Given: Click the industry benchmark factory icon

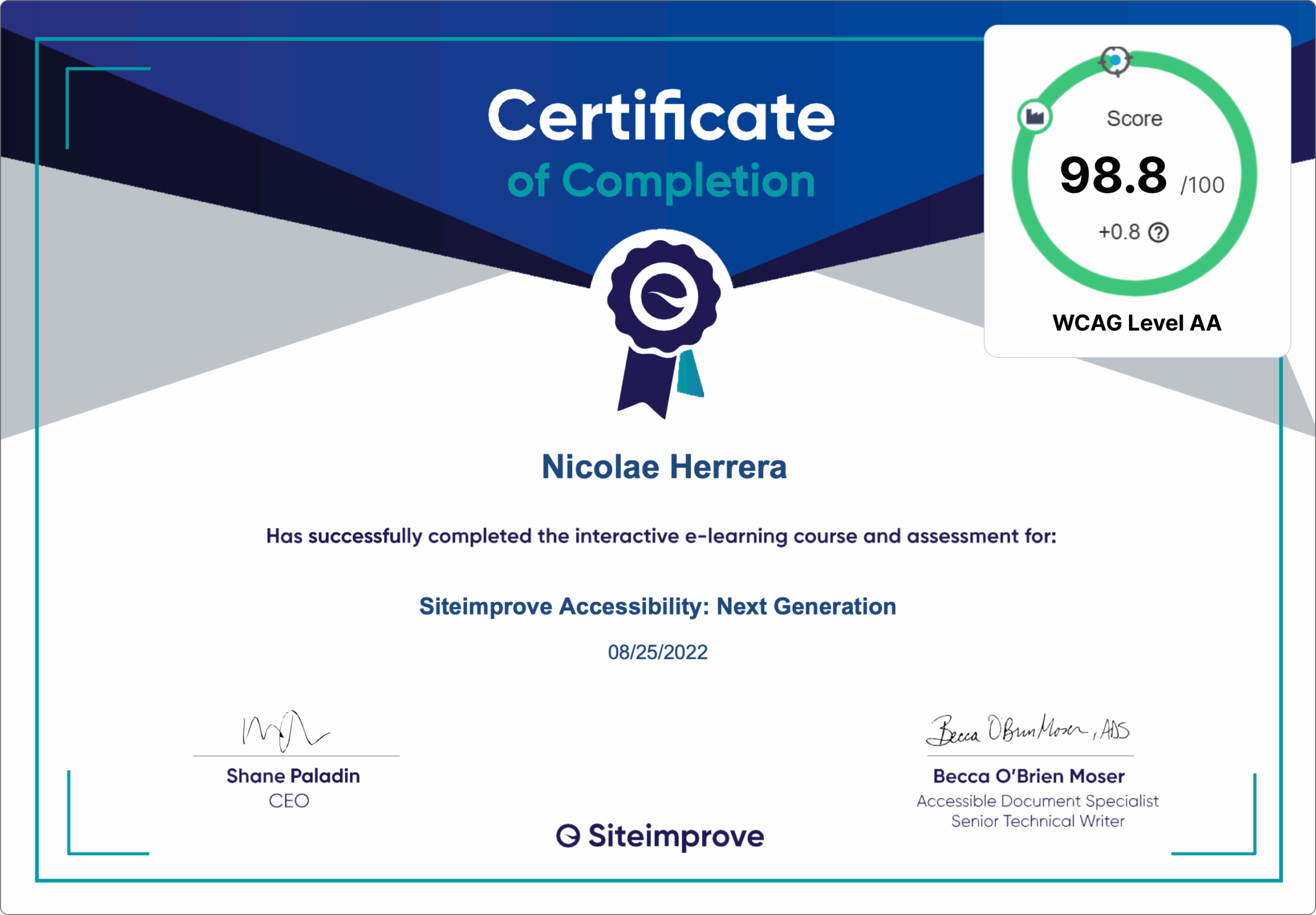Looking at the screenshot, I should click(x=1034, y=117).
